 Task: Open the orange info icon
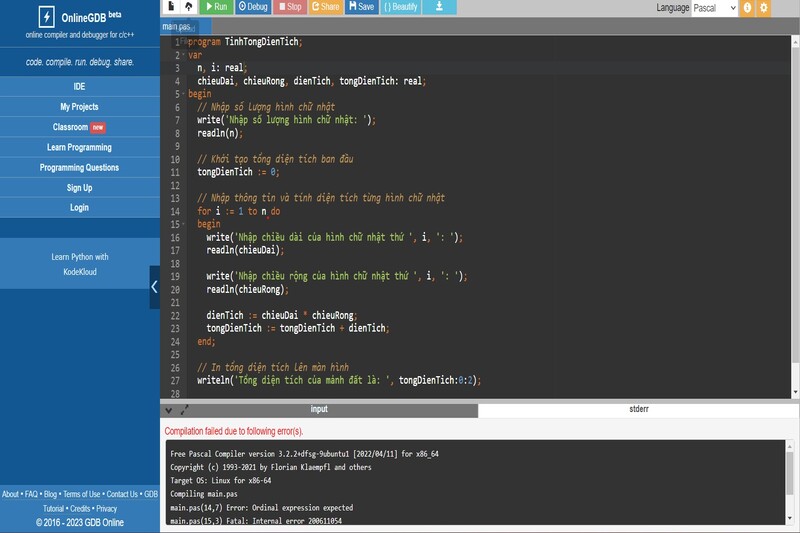pos(748,8)
